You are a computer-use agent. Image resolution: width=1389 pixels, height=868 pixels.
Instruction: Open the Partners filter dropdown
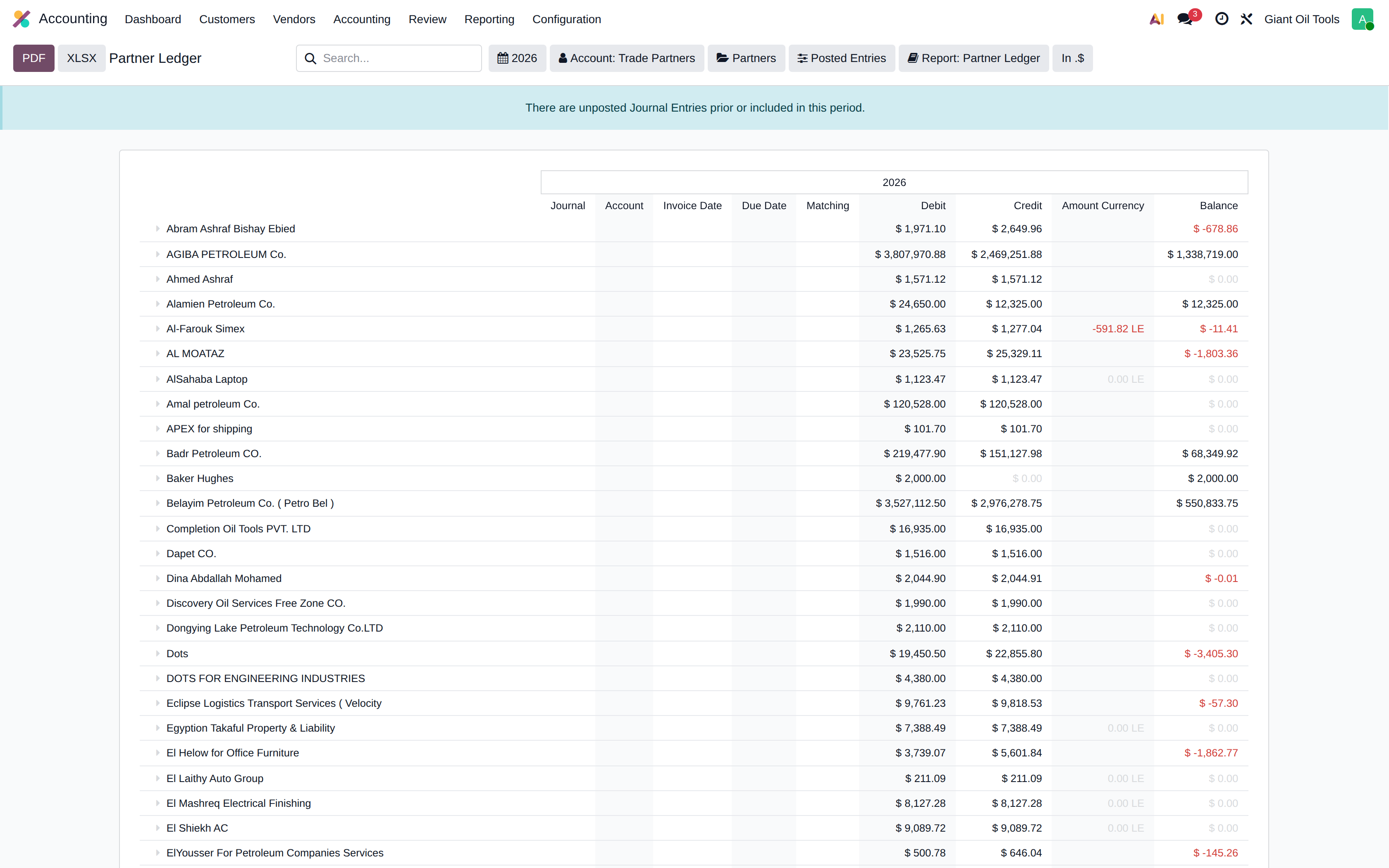coord(746,58)
